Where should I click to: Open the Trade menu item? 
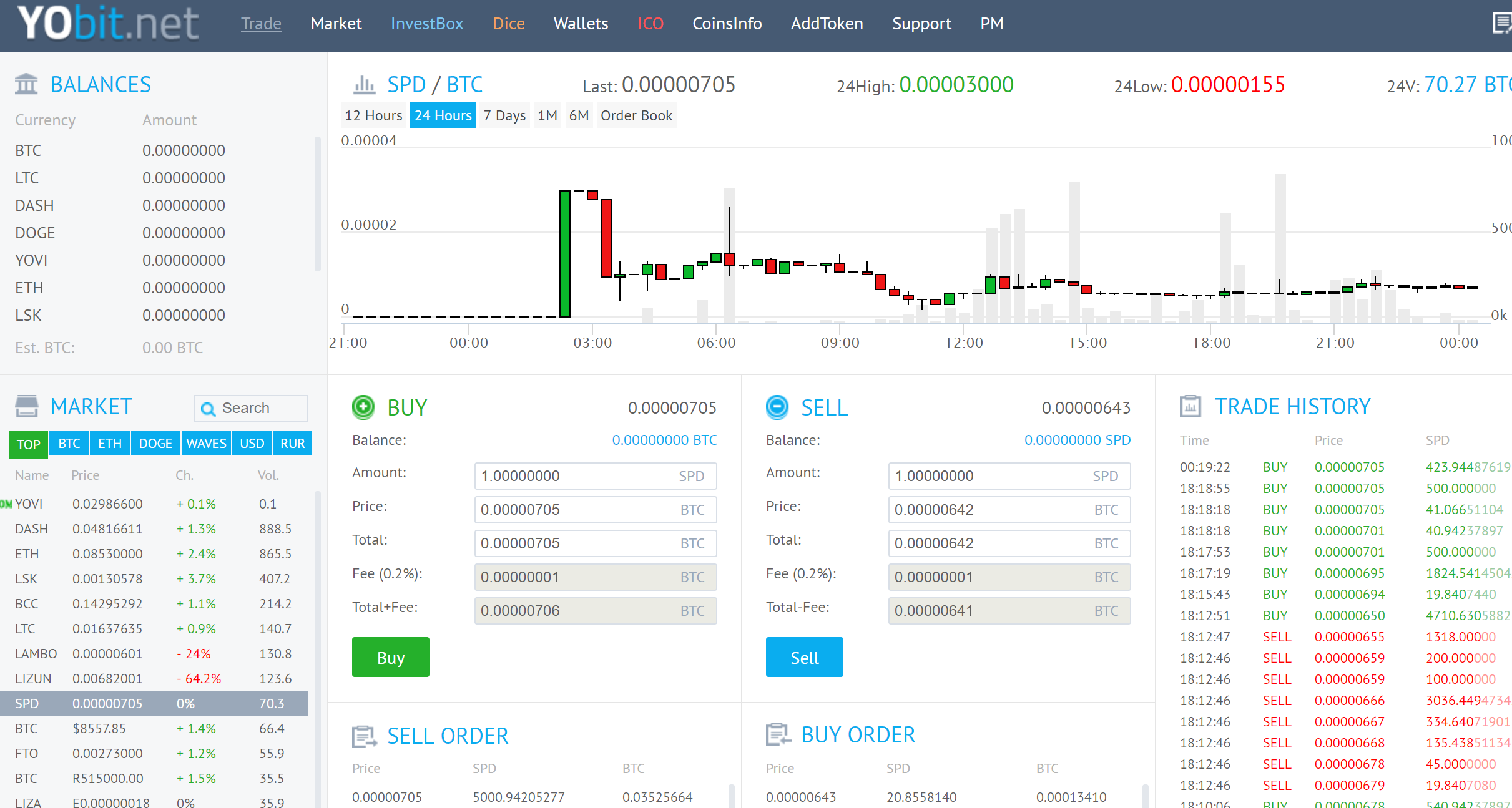click(x=261, y=24)
